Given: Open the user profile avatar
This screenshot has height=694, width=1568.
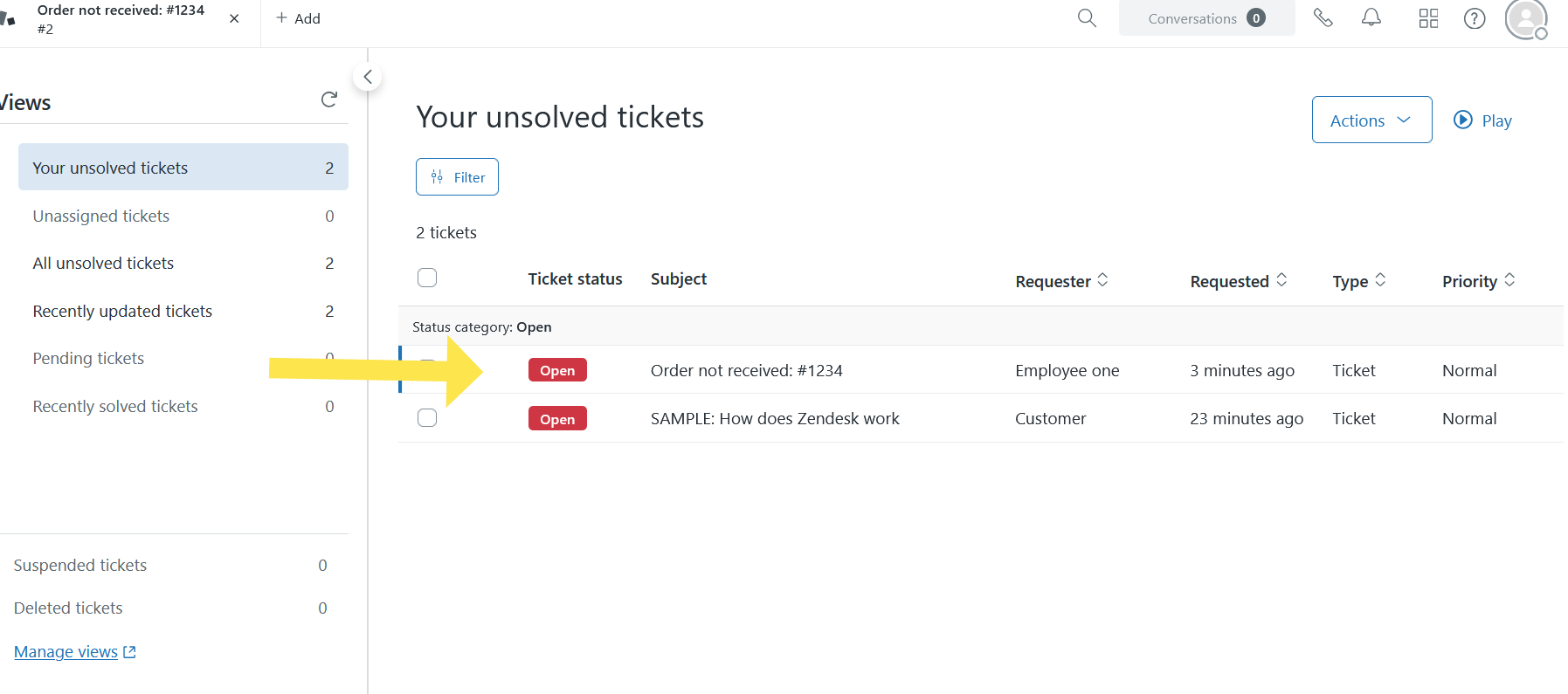Looking at the screenshot, I should [1525, 18].
